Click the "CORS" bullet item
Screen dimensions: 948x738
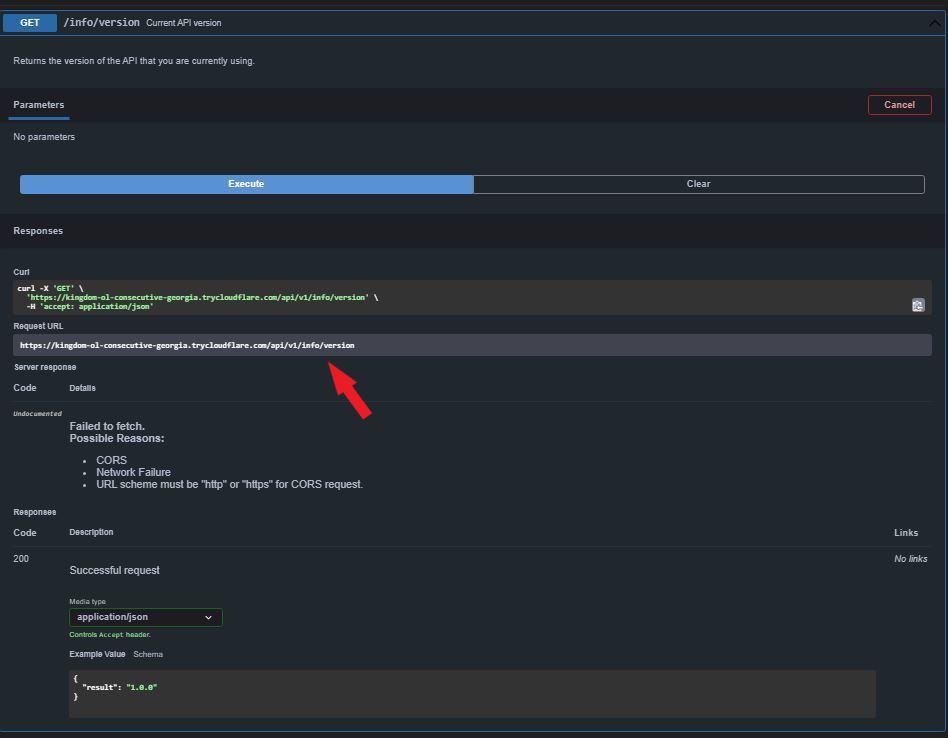tap(111, 460)
